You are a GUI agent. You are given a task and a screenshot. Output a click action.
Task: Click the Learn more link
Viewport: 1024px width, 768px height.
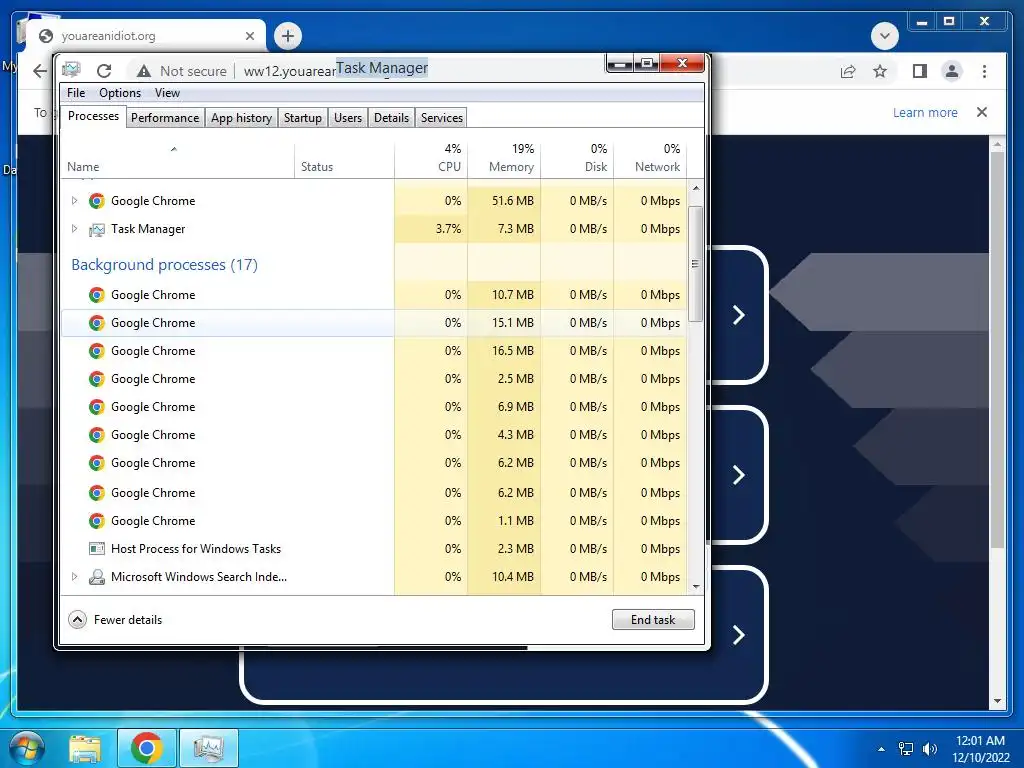(925, 112)
